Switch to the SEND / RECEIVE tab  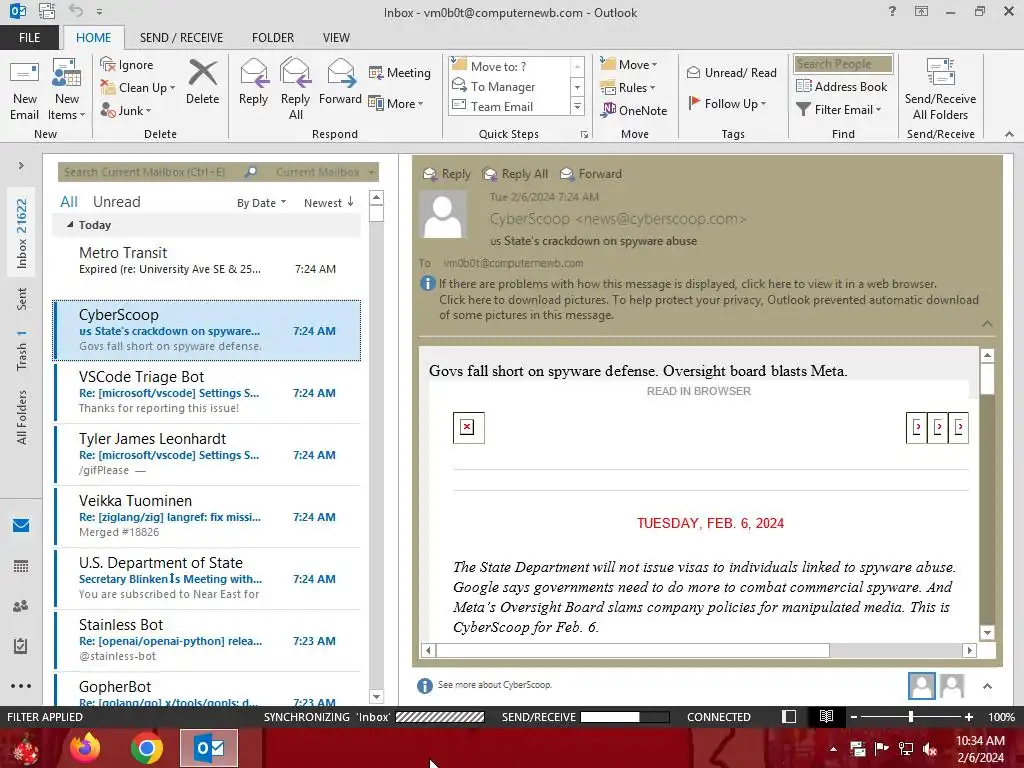coord(181,37)
